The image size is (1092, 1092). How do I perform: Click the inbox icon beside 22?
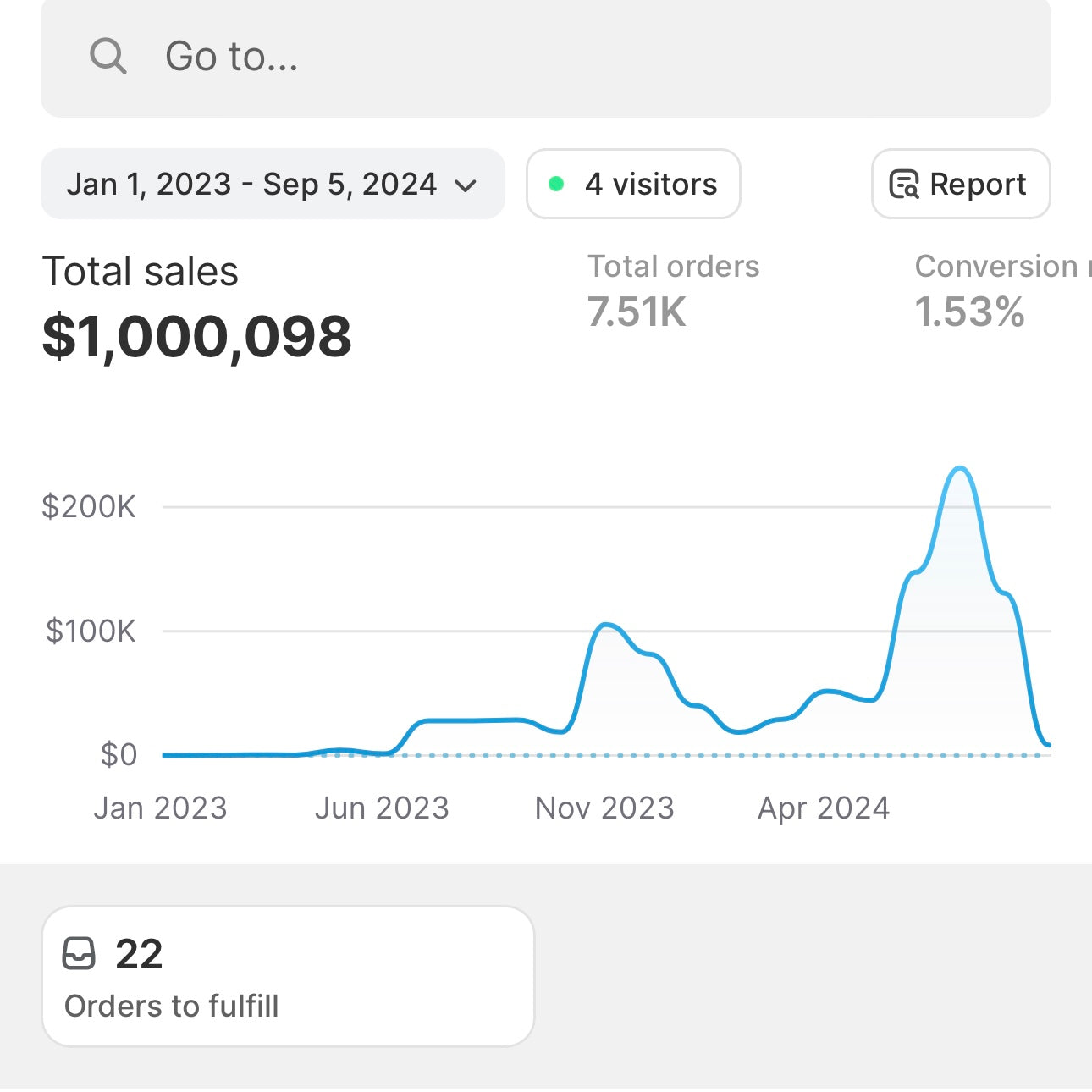tap(80, 953)
